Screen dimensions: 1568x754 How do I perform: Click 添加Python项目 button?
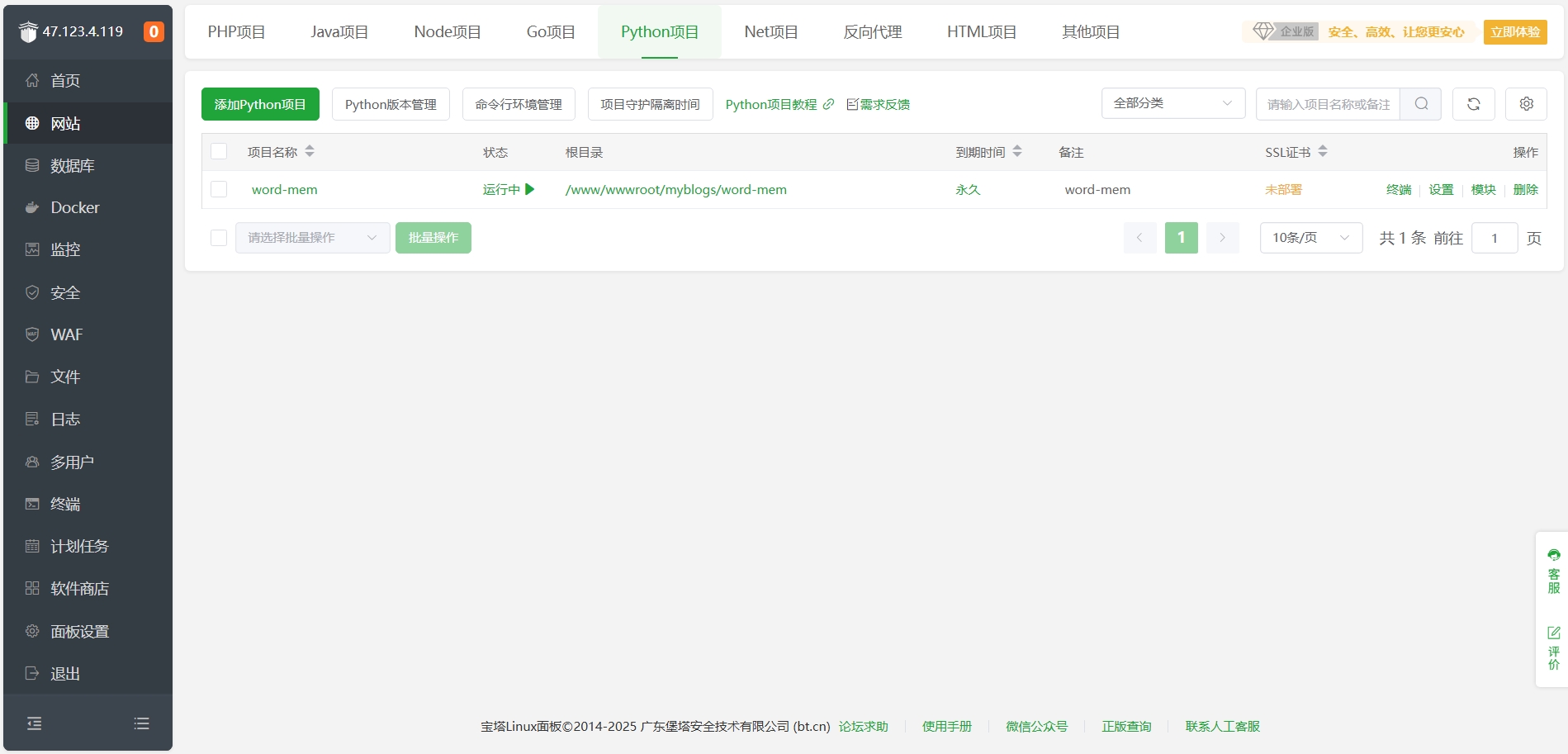click(260, 104)
